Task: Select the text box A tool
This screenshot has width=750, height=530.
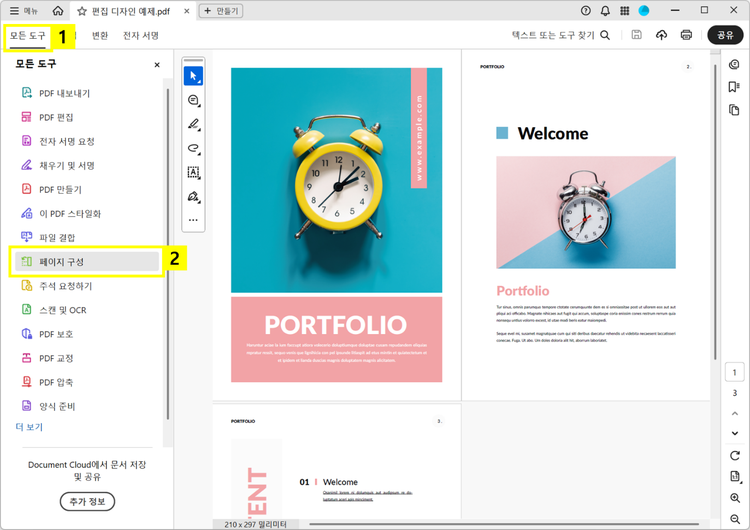Action: pyautogui.click(x=193, y=172)
